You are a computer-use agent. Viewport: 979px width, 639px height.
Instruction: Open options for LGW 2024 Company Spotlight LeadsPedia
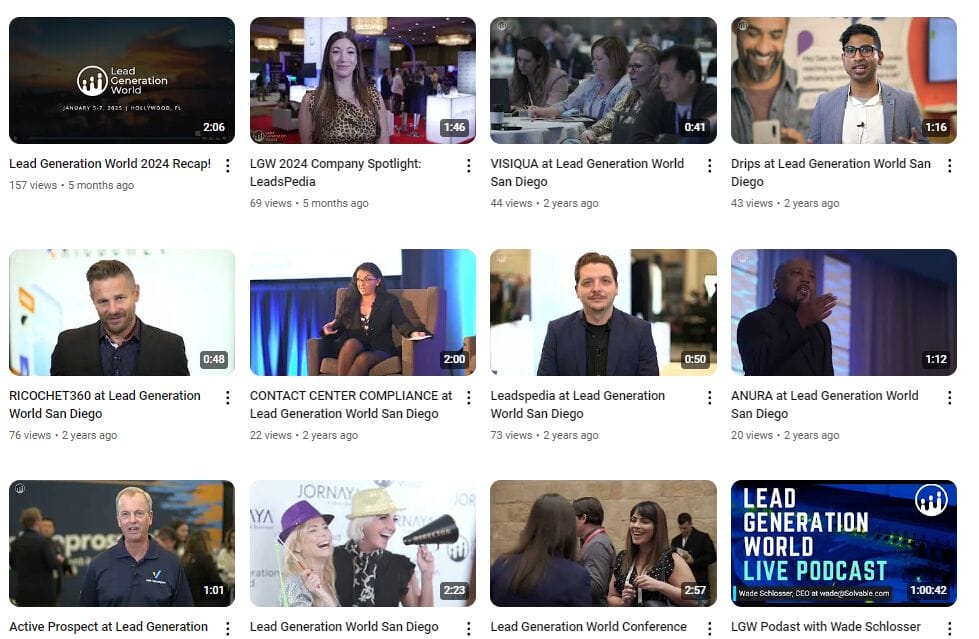(x=468, y=166)
